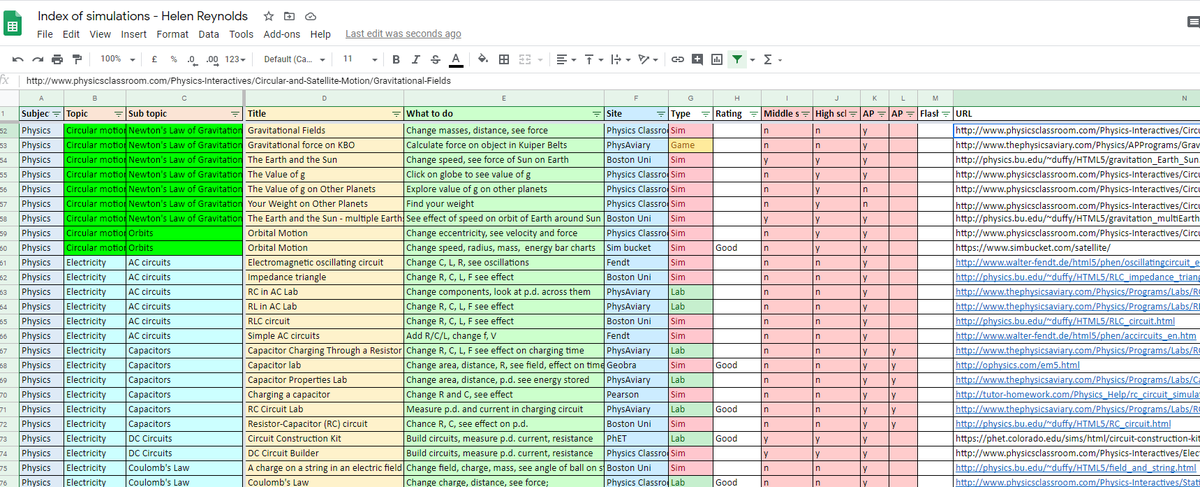Open the Topic column filter
Image resolution: width=1200 pixels, height=487 pixels.
pyautogui.click(x=119, y=114)
